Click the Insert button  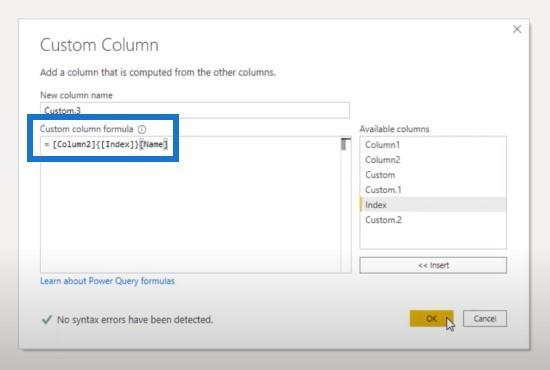point(433,265)
